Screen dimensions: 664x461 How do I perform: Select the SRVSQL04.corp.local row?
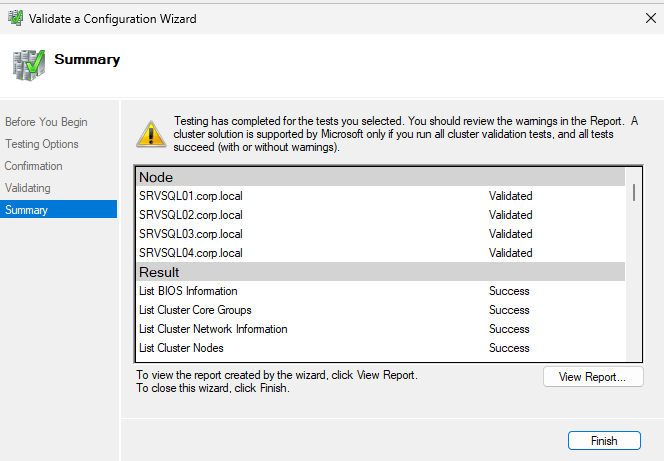coord(381,253)
